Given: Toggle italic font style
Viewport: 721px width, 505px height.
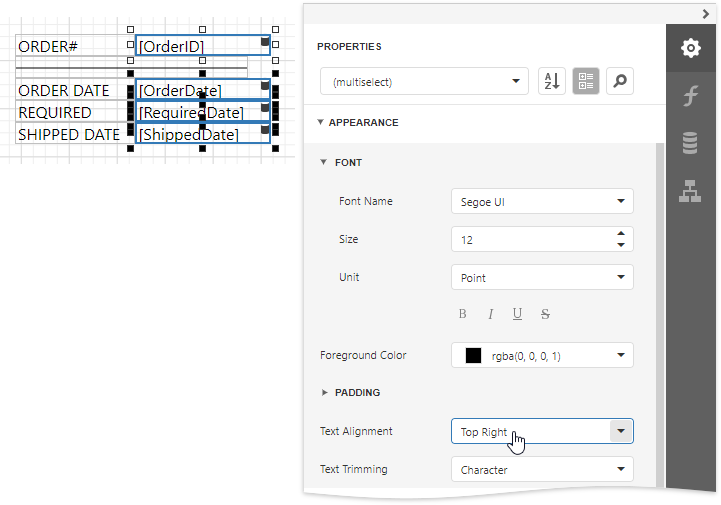Looking at the screenshot, I should (x=490, y=314).
